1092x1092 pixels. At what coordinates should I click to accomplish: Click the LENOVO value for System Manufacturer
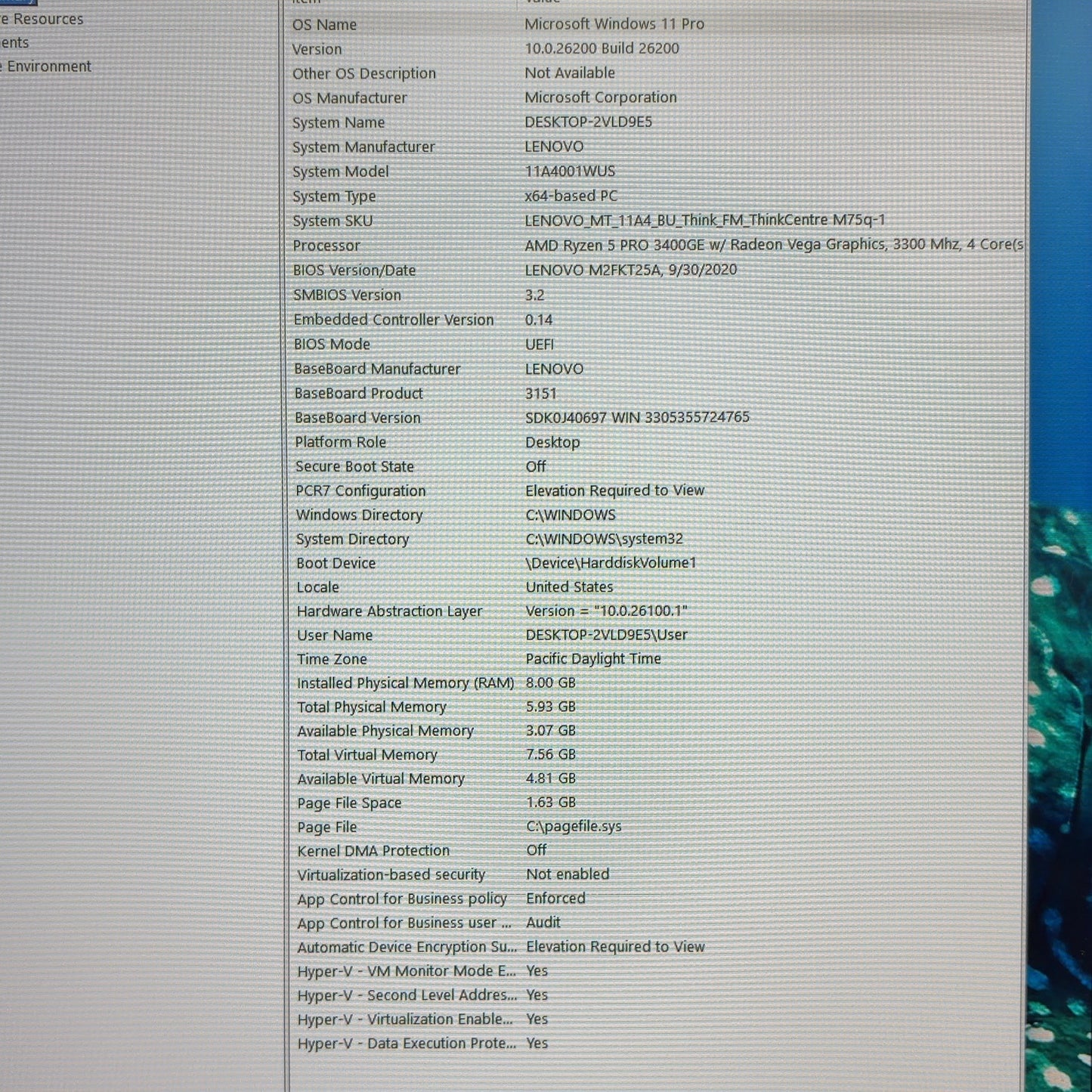(x=554, y=147)
